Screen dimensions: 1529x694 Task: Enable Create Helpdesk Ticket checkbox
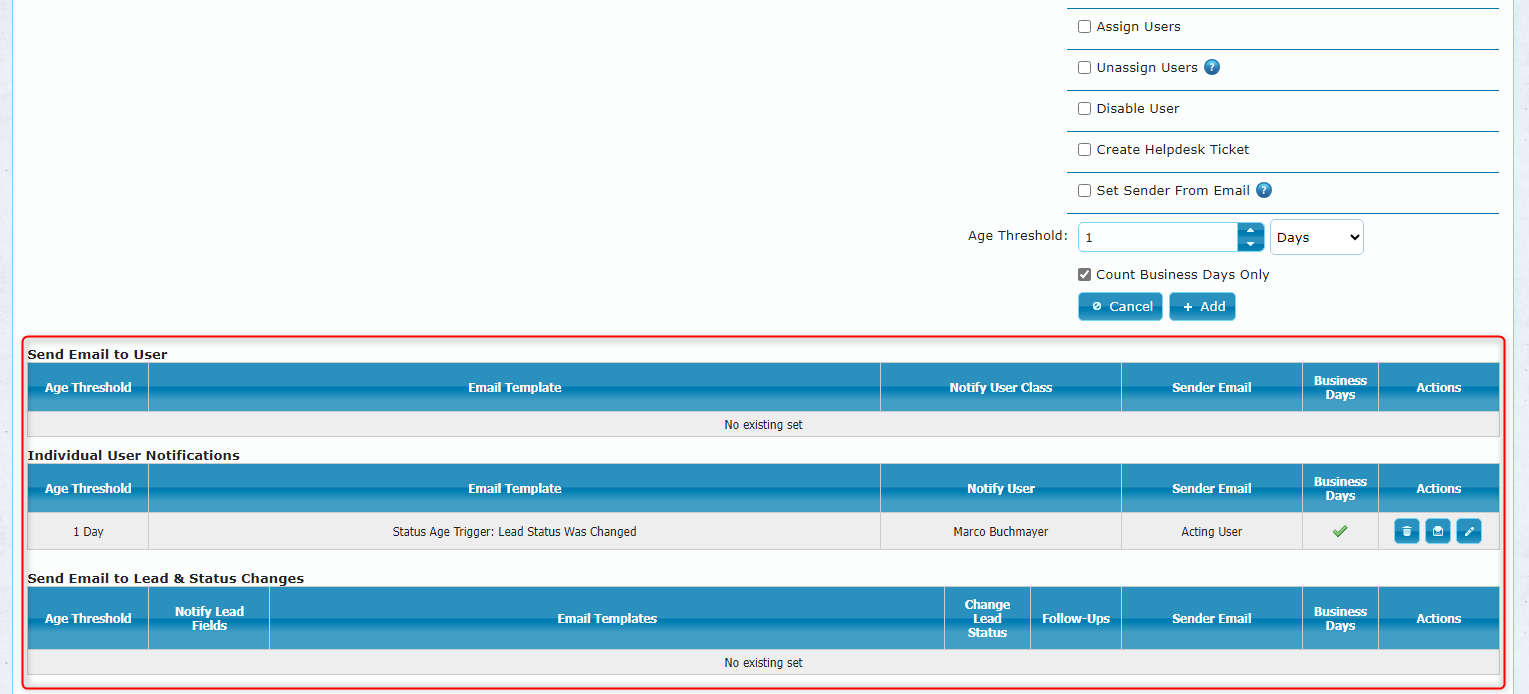tap(1084, 150)
